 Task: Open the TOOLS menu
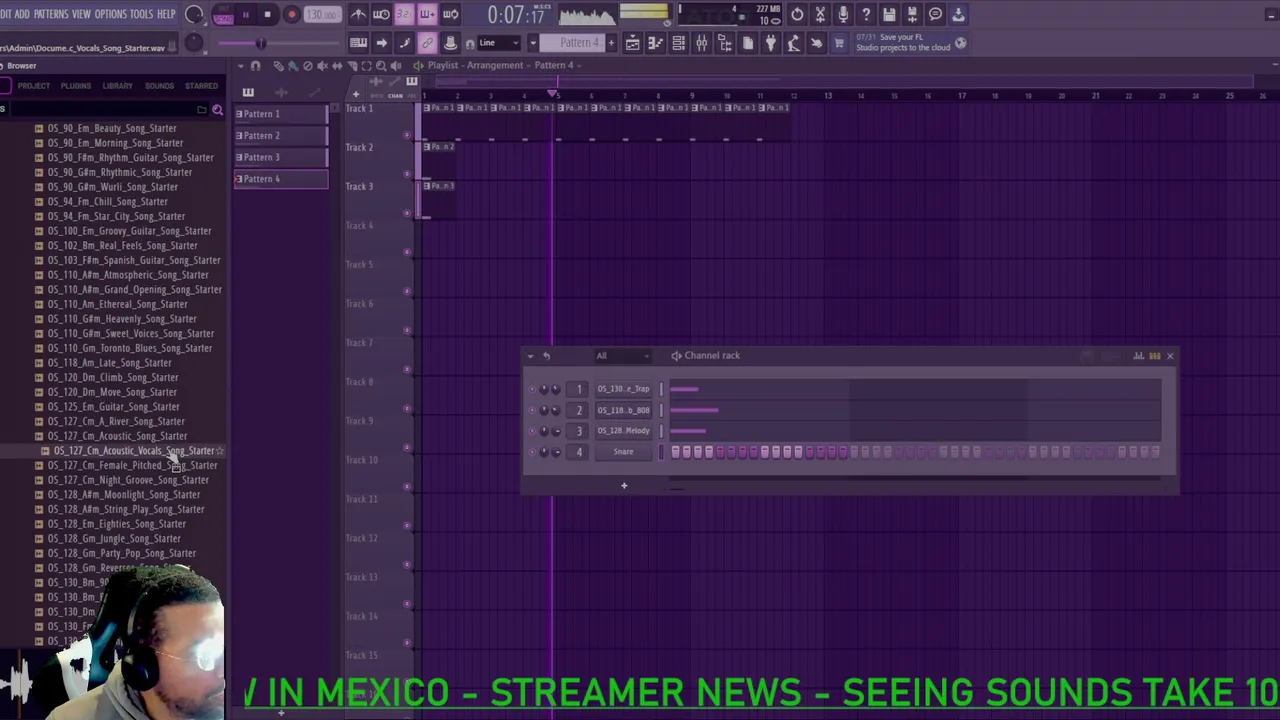click(x=141, y=14)
